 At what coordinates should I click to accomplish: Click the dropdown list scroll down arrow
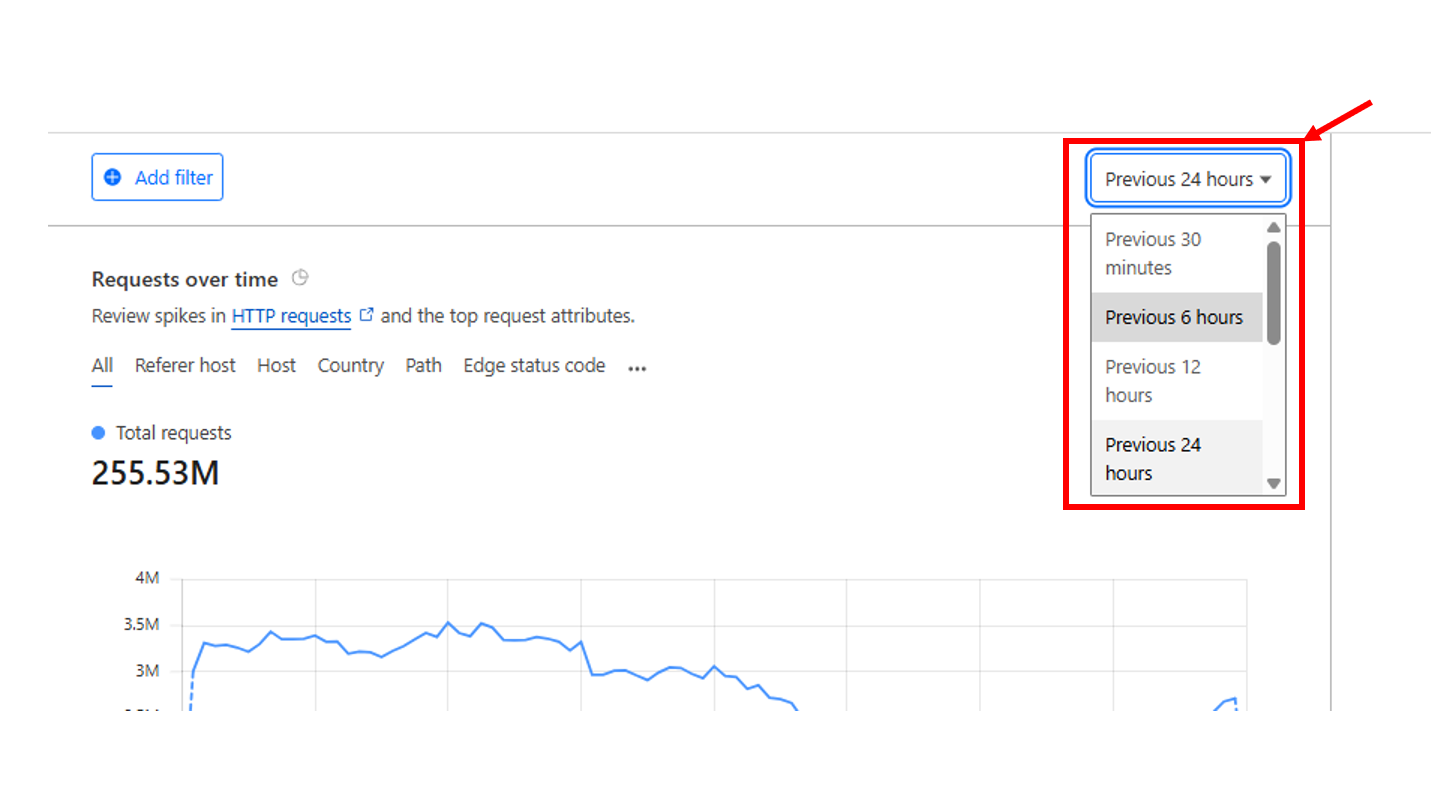pos(1273,484)
